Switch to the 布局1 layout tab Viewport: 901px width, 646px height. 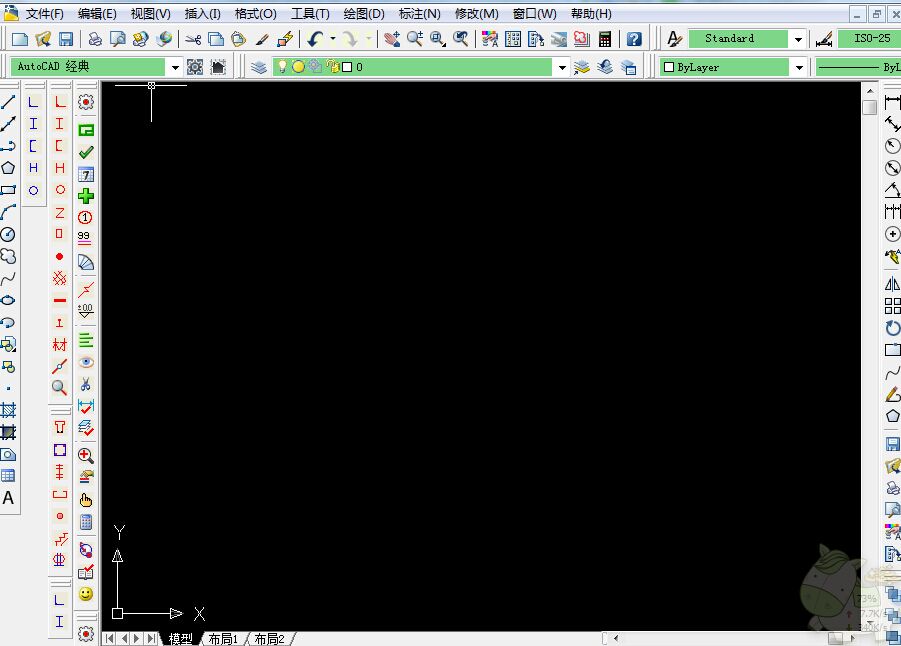(x=222, y=639)
